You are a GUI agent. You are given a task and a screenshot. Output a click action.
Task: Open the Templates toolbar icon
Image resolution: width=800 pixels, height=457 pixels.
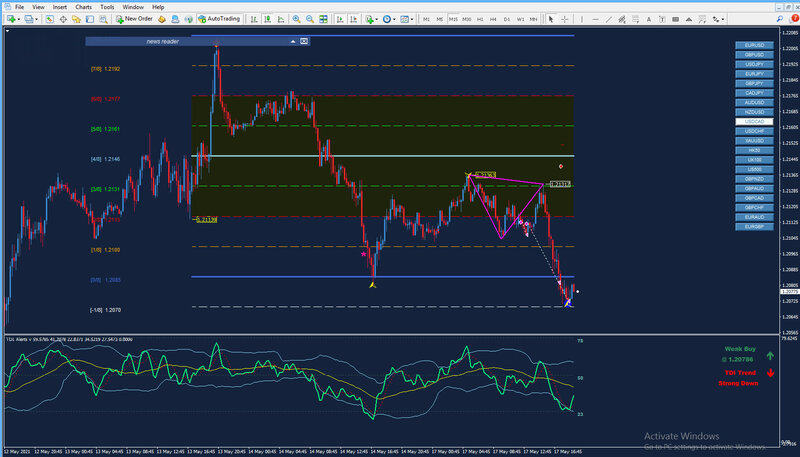pos(405,19)
